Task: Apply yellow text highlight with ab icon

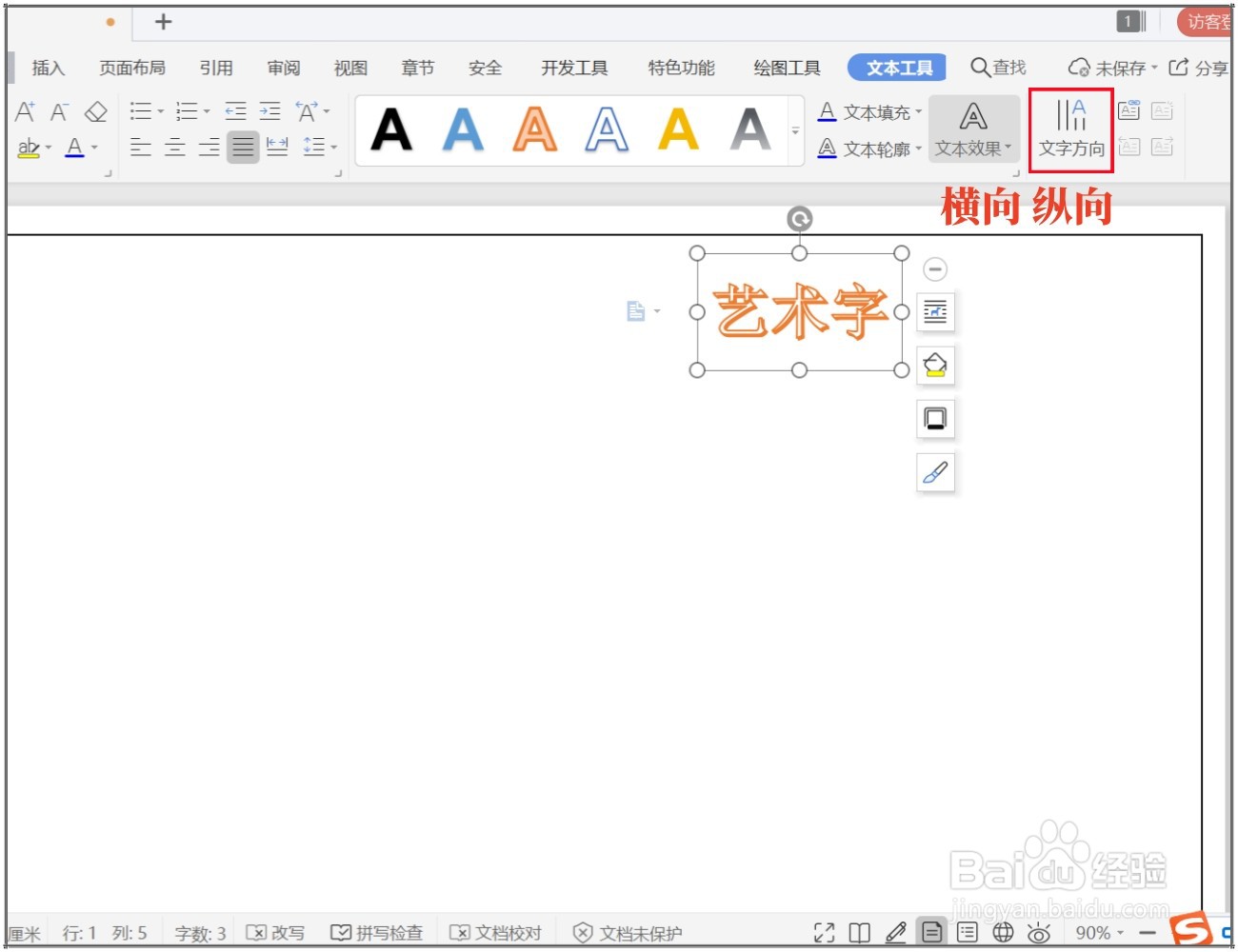Action: [28, 147]
